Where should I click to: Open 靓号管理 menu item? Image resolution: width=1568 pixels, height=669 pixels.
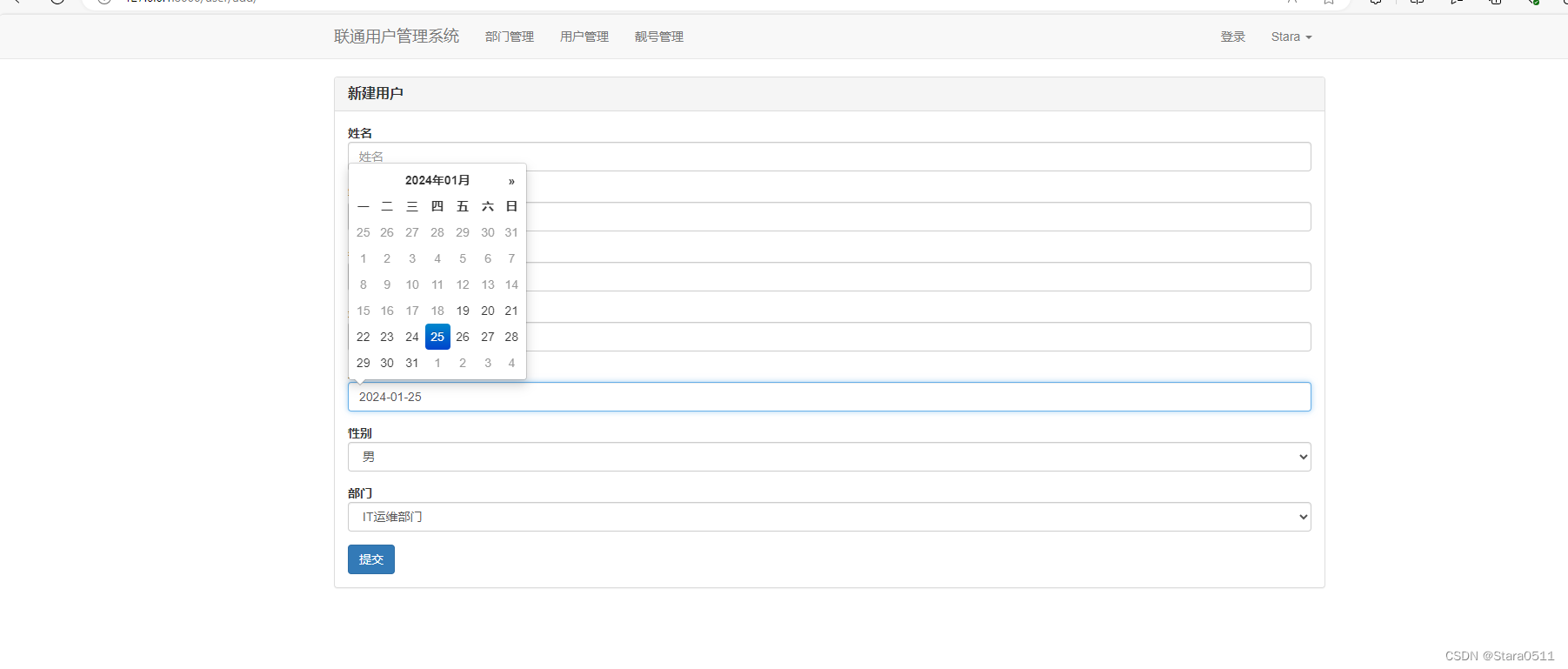click(659, 37)
